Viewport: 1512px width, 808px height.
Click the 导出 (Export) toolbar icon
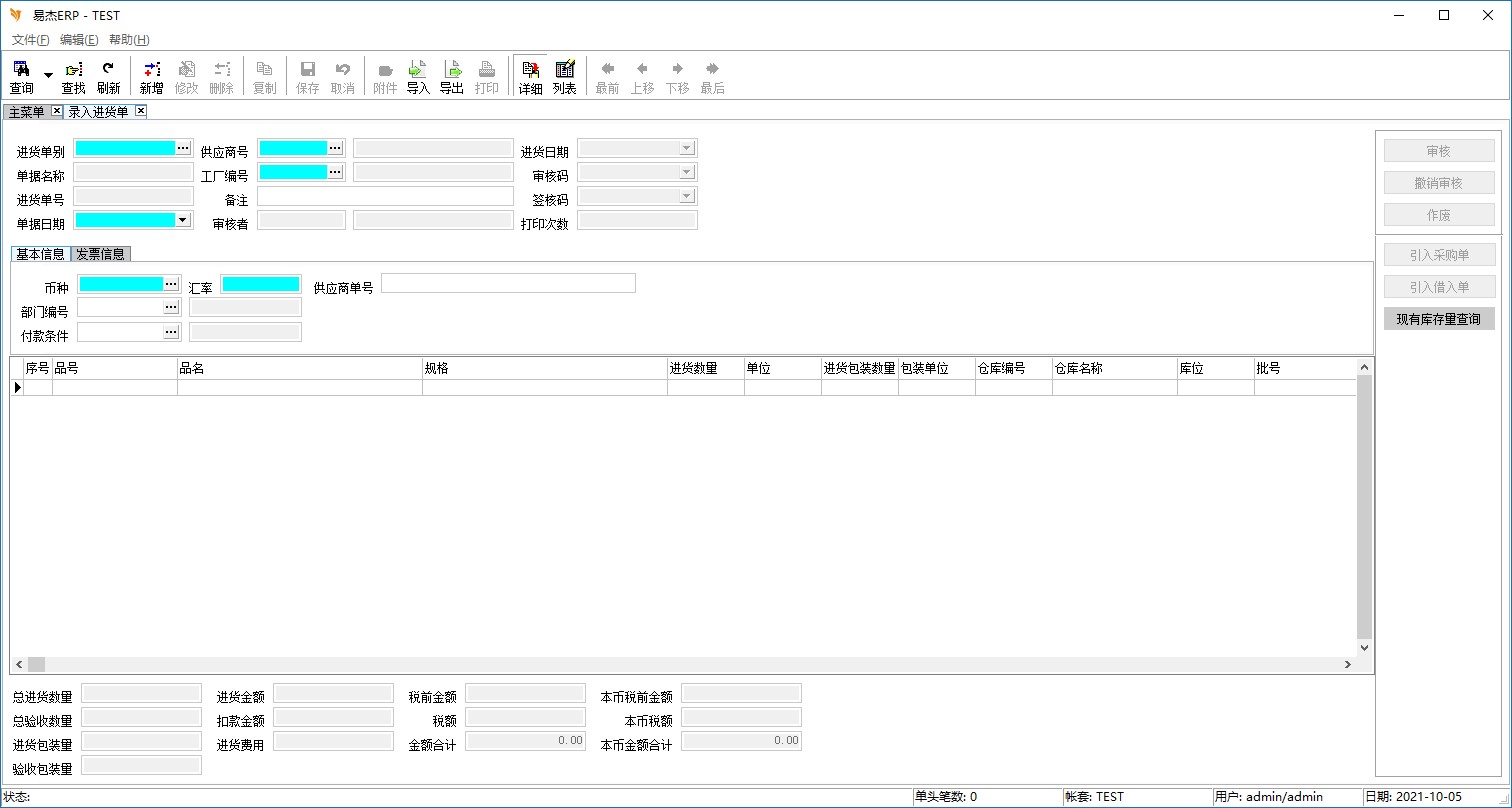452,76
